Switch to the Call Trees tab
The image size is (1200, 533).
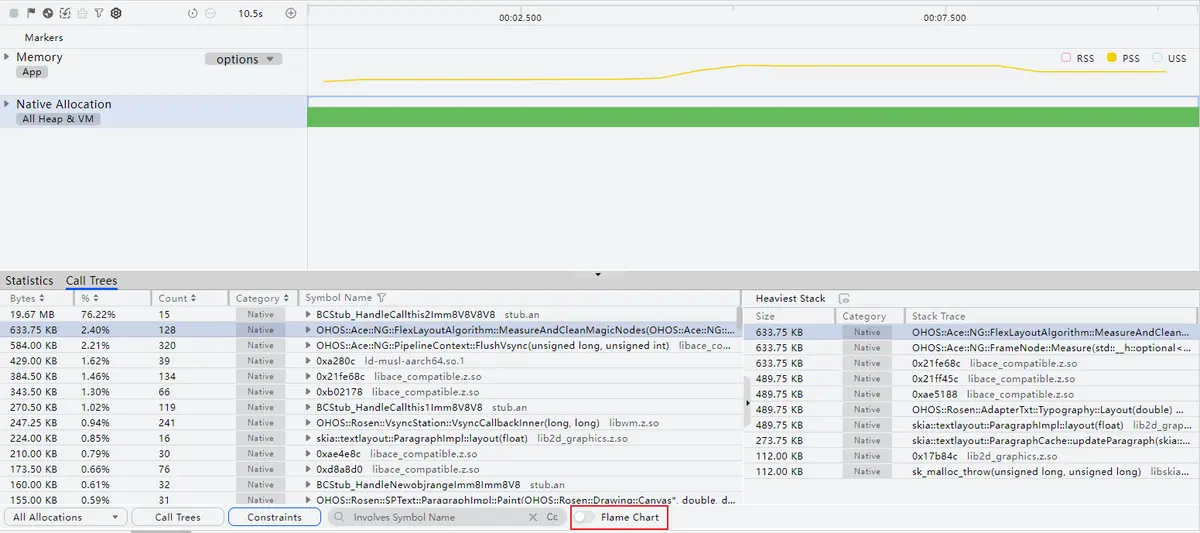click(91, 281)
